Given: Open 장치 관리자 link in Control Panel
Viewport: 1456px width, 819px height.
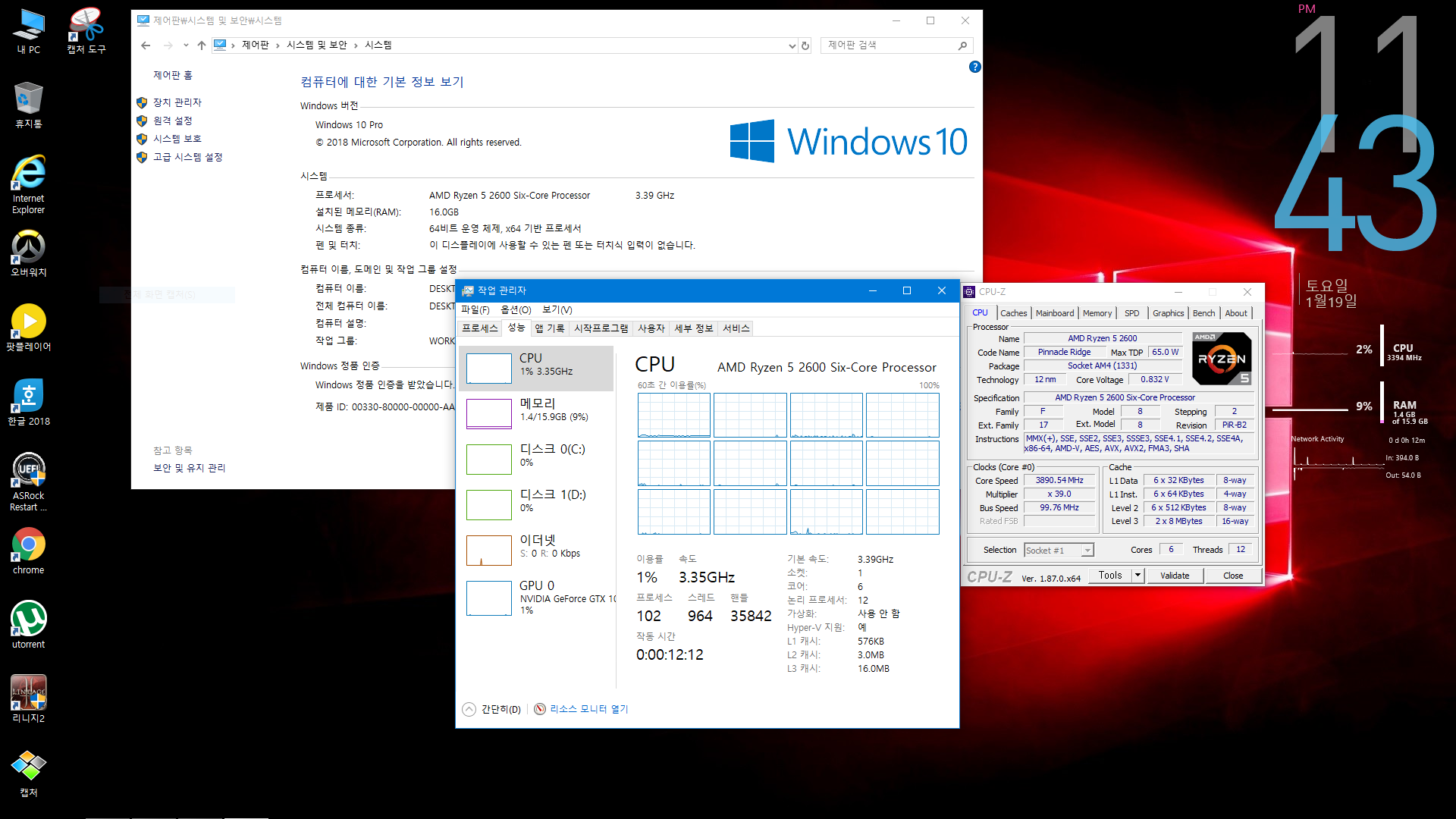Looking at the screenshot, I should (x=177, y=102).
